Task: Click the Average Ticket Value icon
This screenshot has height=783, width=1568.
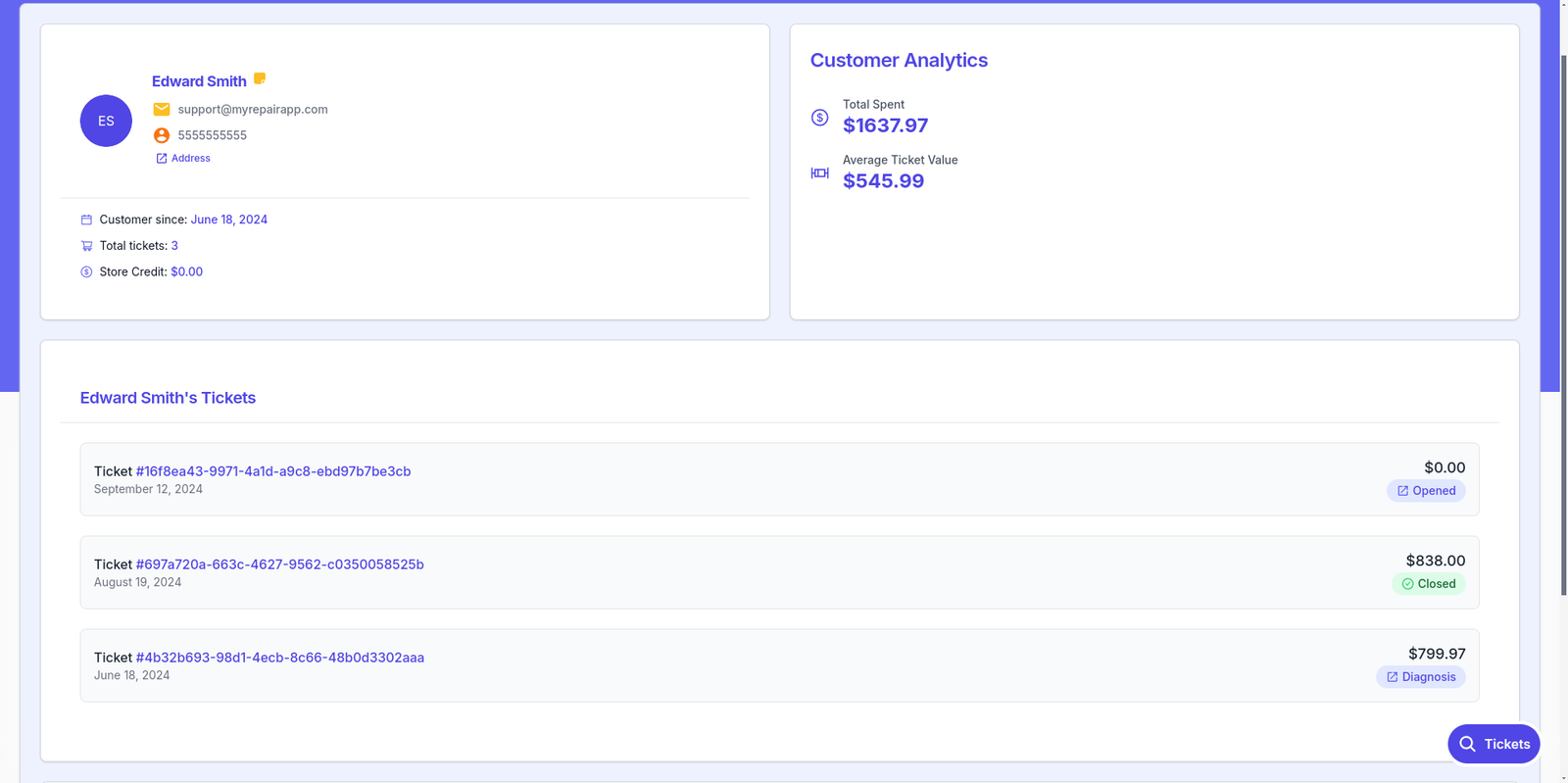Action: (x=820, y=173)
